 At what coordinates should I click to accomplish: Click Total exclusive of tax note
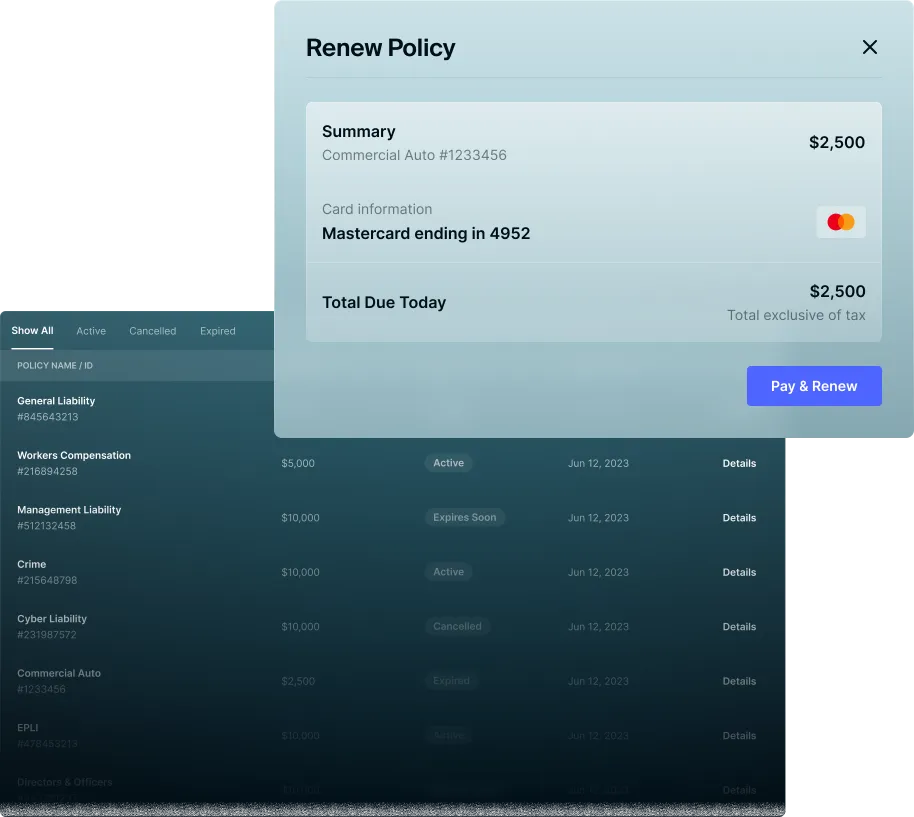click(x=796, y=315)
